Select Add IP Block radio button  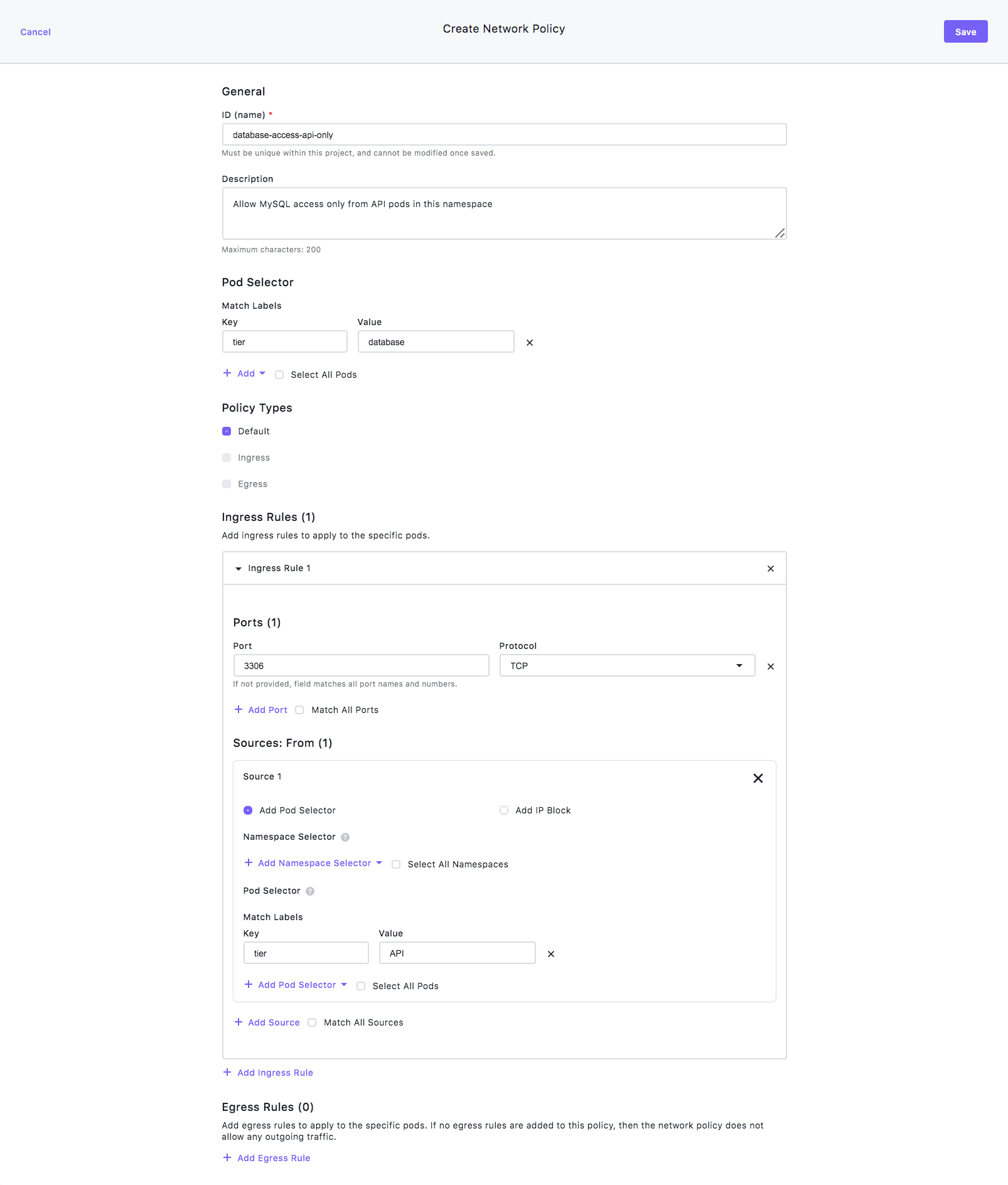[x=504, y=810]
